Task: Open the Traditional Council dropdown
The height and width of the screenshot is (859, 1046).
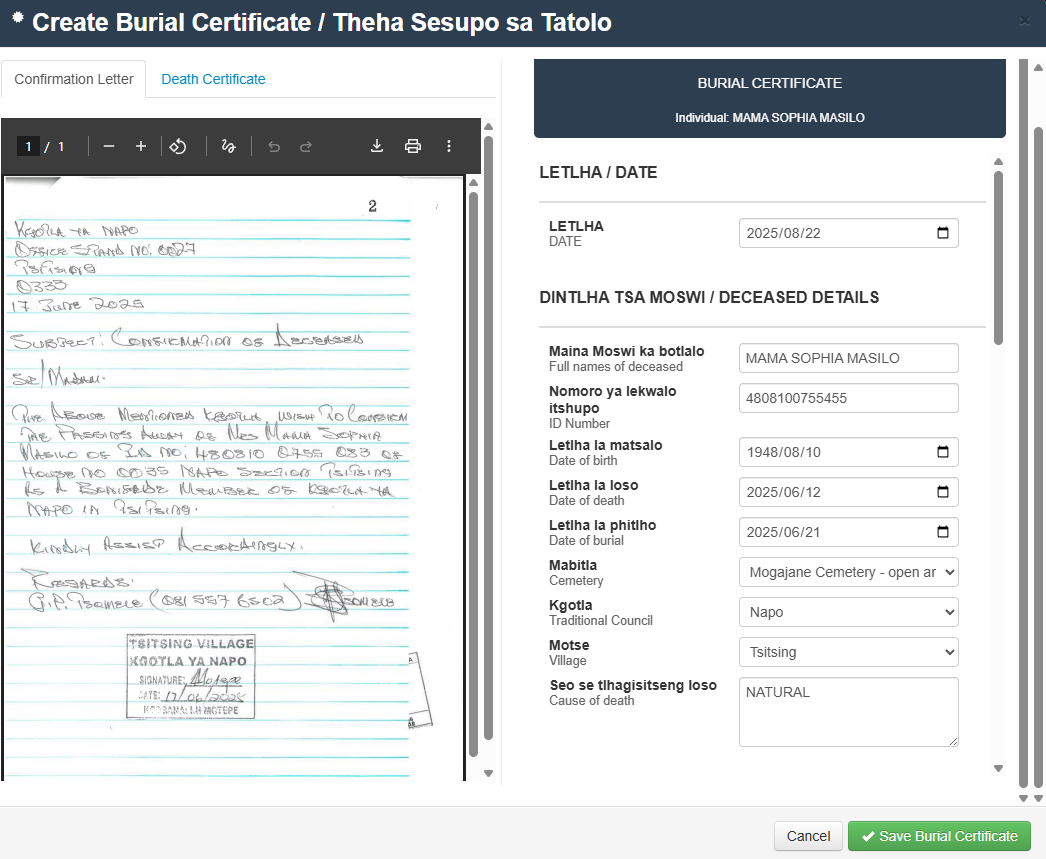Action: (x=848, y=612)
